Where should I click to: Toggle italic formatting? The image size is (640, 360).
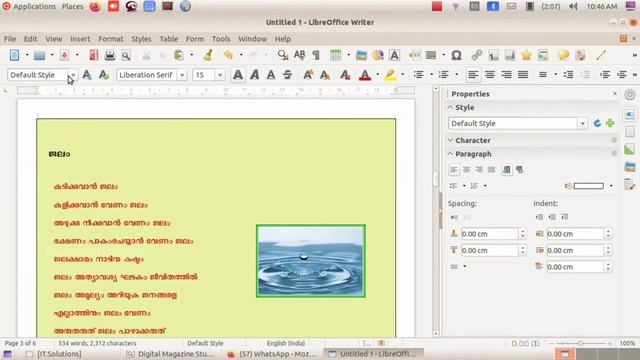[x=255, y=75]
